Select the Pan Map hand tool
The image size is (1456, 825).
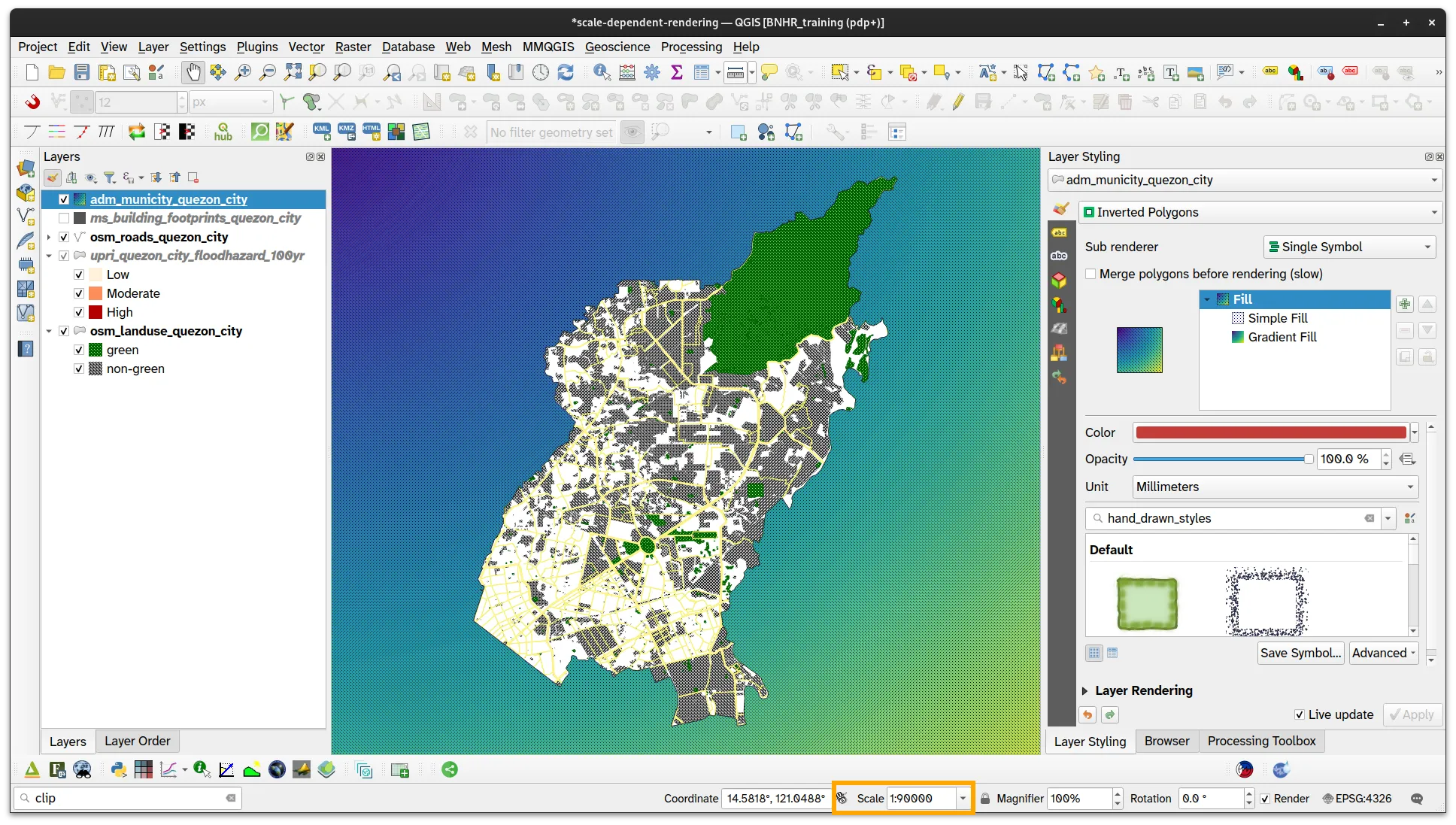pos(193,72)
